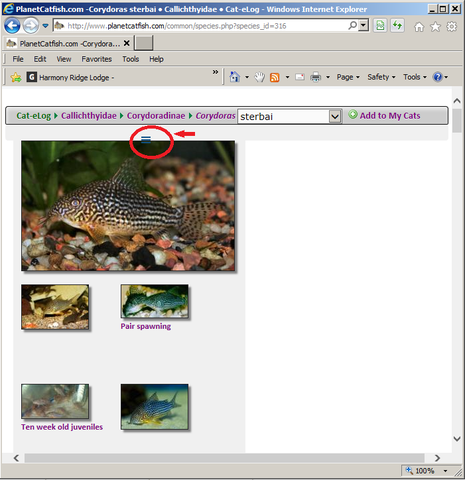Click the horizontal scrollbar right arrow
This screenshot has width=465, height=480.
(x=437, y=458)
